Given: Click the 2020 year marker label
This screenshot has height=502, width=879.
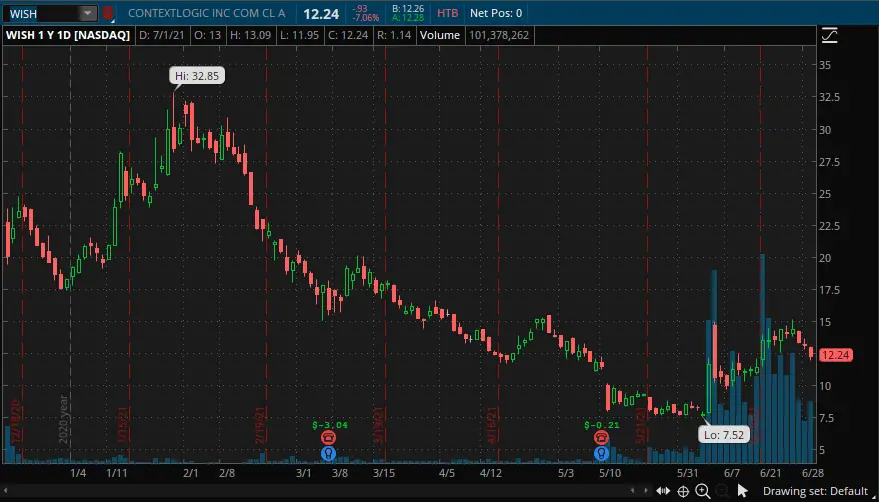Looking at the screenshot, I should tap(63, 420).
